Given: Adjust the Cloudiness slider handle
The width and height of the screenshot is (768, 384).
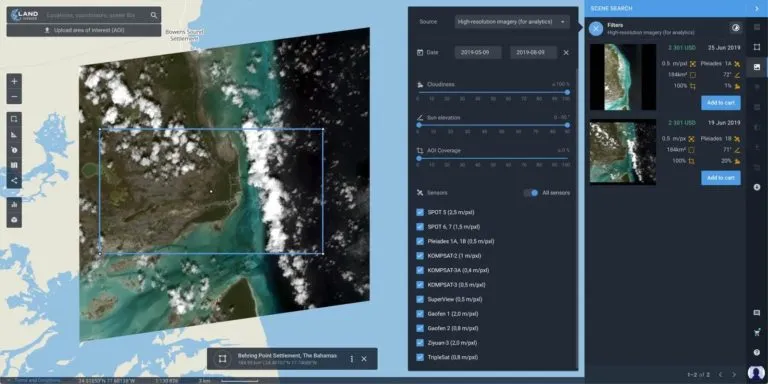Looking at the screenshot, I should tap(567, 92).
